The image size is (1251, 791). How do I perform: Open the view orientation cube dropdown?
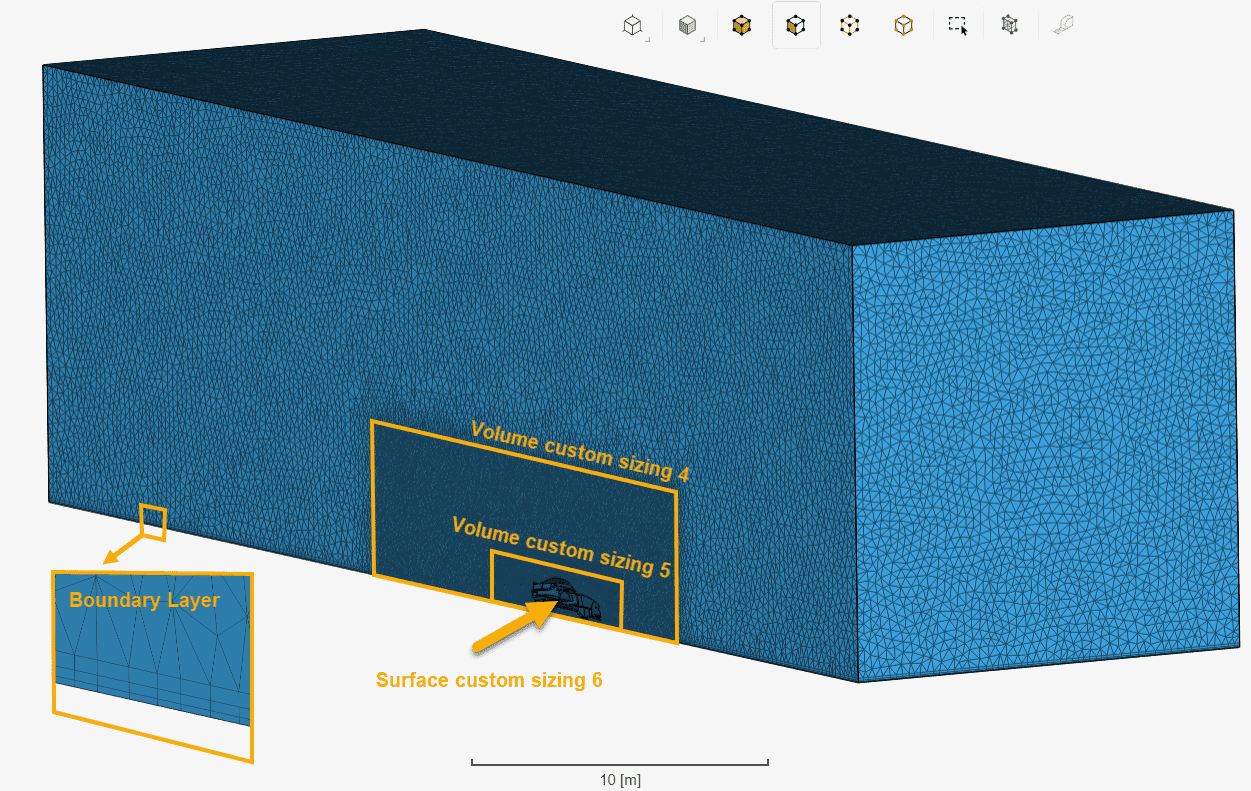(x=634, y=26)
